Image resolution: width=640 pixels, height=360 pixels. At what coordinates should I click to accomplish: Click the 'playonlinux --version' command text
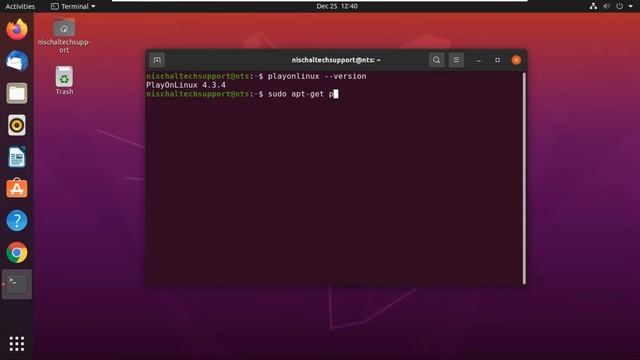coord(317,76)
